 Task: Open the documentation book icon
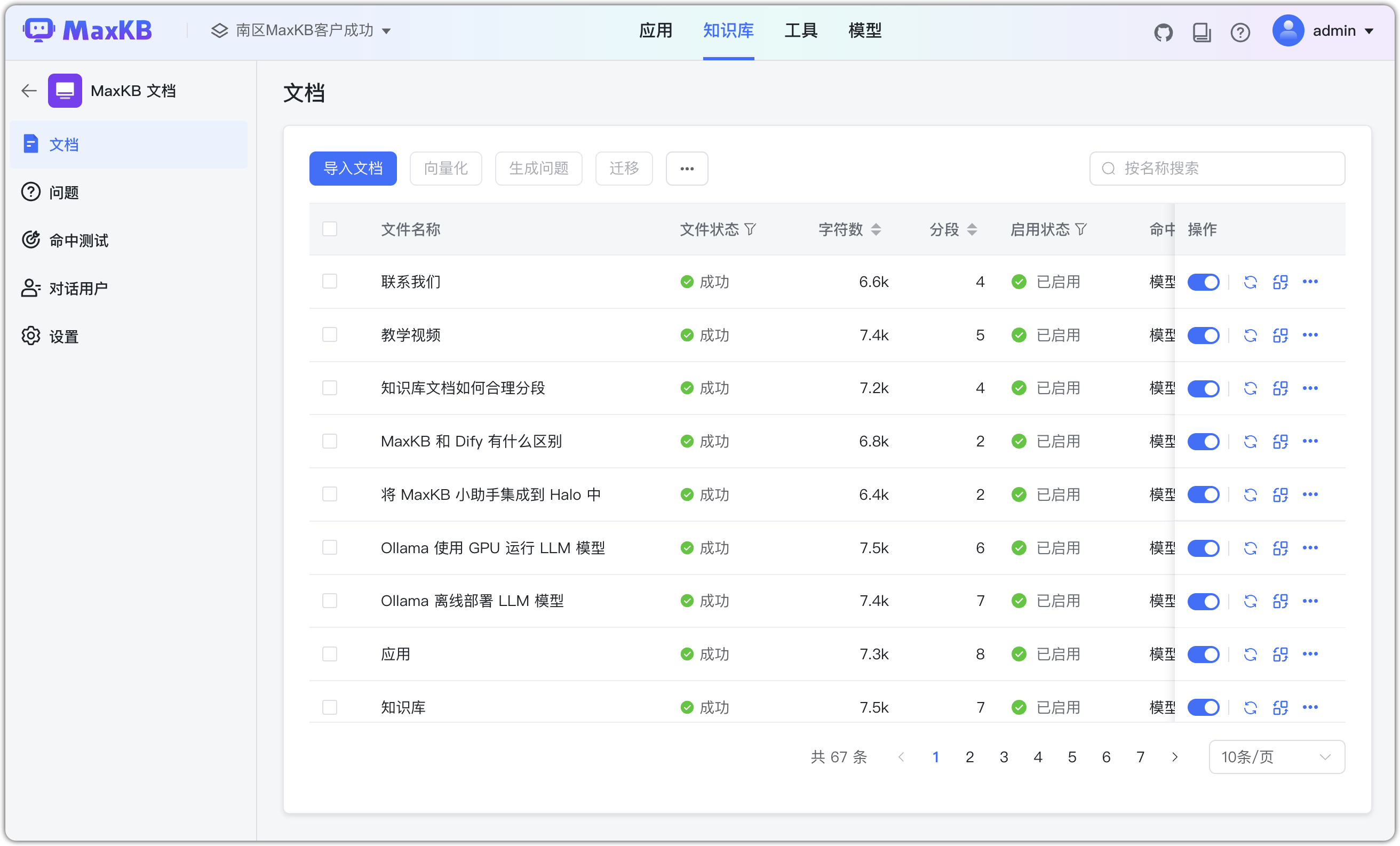(1201, 32)
